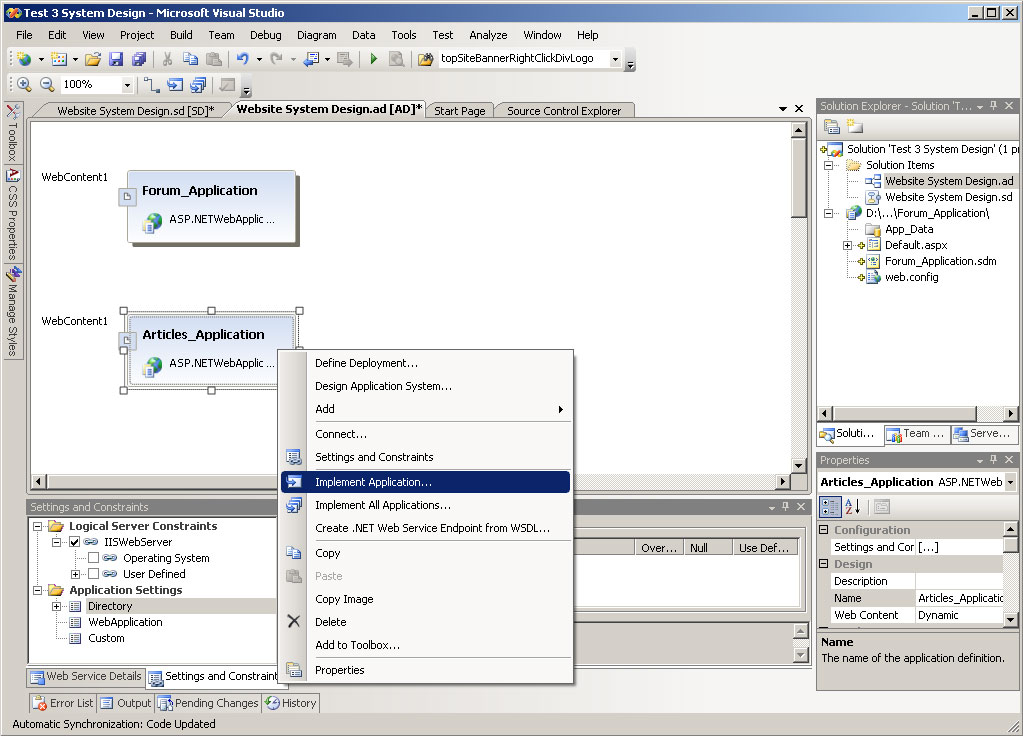Image resolution: width=1023 pixels, height=736 pixels.
Task: Switch to Website System Design.sd tab
Action: click(x=135, y=111)
